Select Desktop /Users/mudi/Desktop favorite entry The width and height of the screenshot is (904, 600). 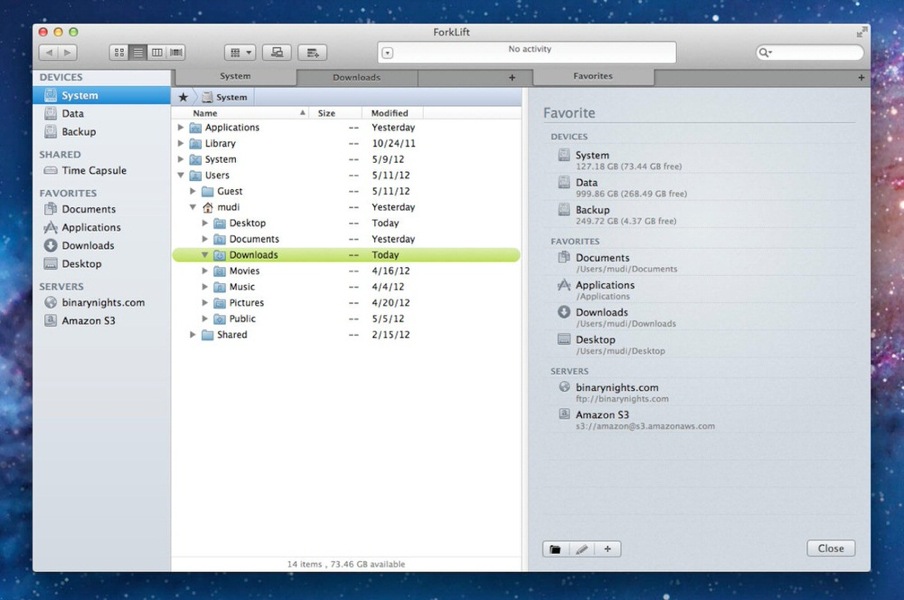[700, 344]
